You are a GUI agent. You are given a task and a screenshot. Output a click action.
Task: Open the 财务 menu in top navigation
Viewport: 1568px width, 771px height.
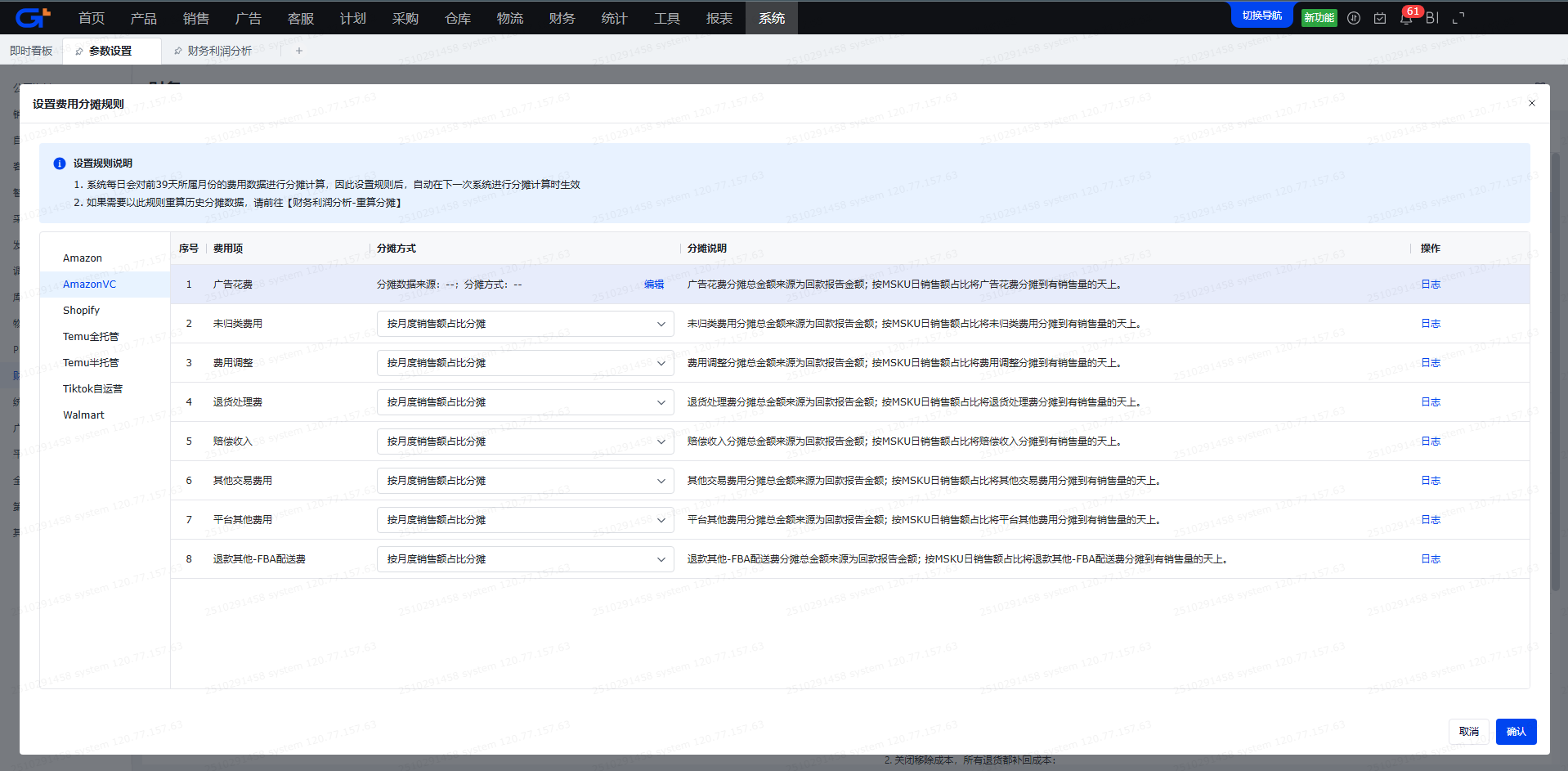(x=562, y=18)
